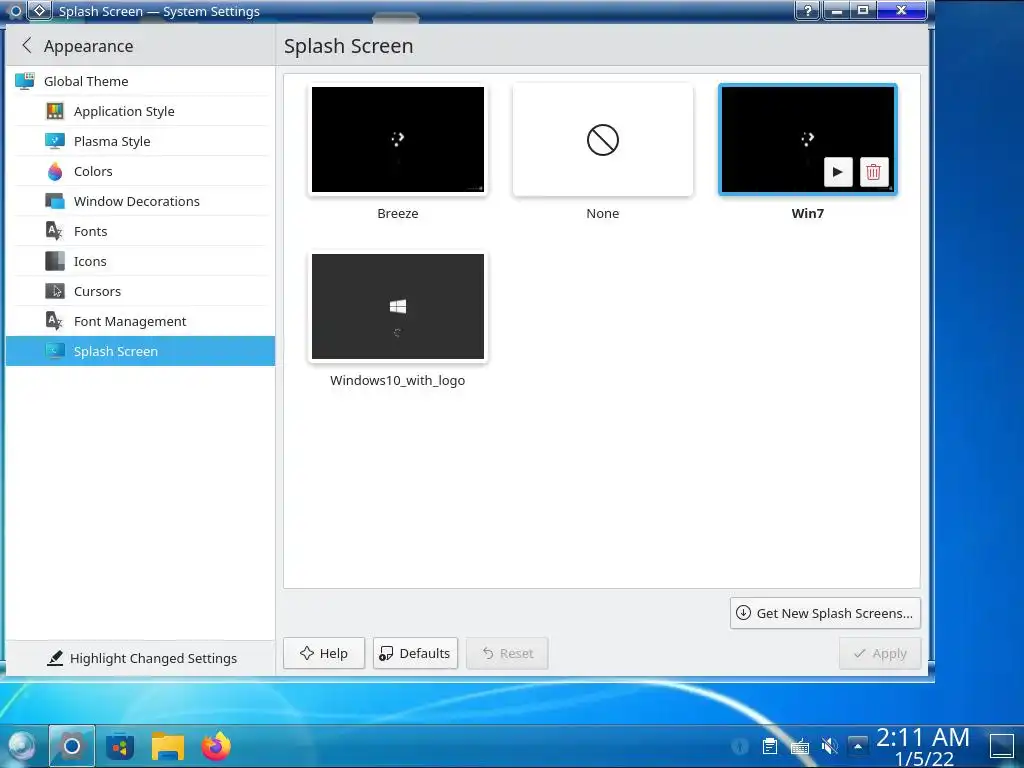Screen dimensions: 1024x768
Task: Select the Splash Screen sidebar entry
Action: point(140,351)
